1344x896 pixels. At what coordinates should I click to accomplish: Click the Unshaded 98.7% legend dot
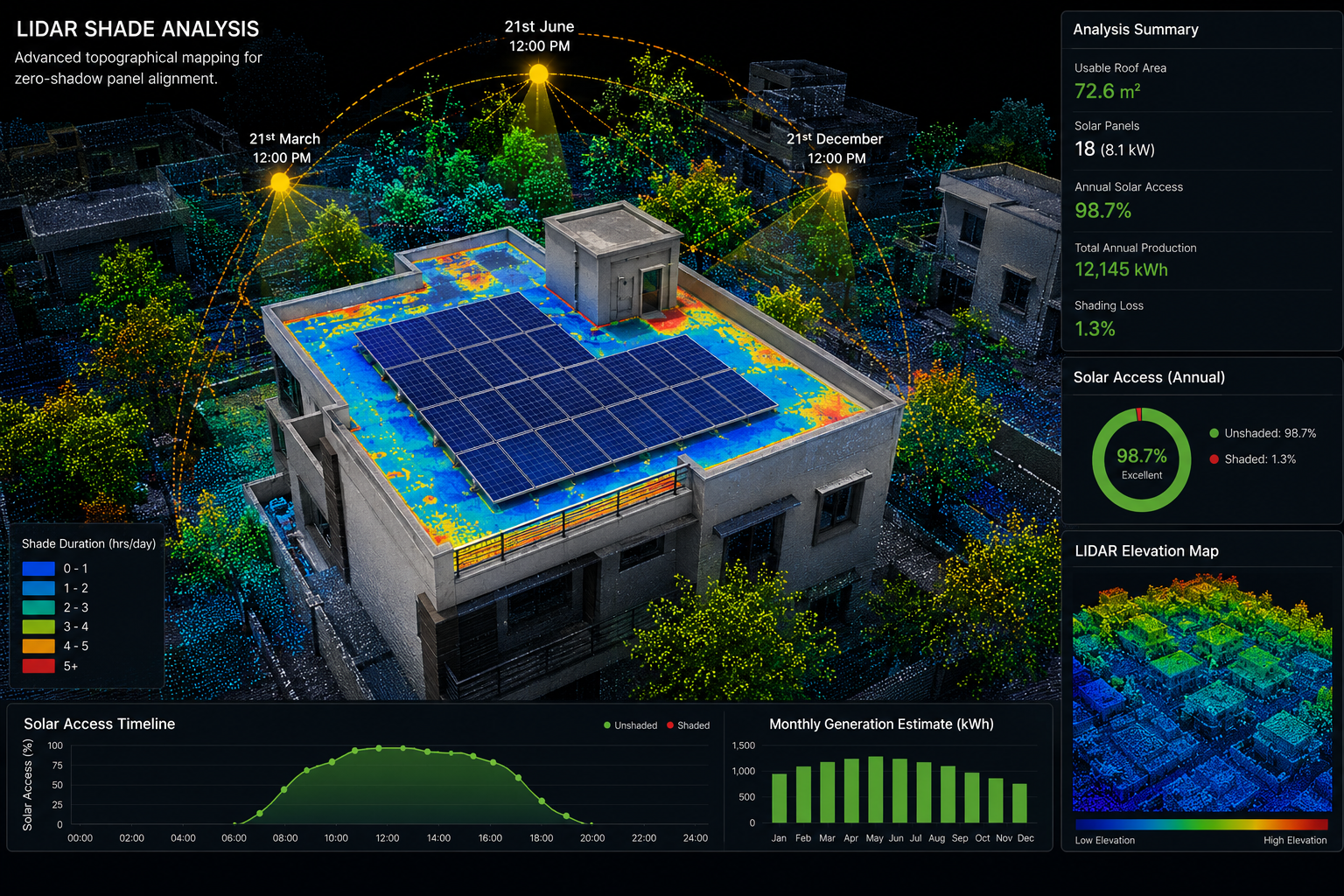tap(1214, 433)
